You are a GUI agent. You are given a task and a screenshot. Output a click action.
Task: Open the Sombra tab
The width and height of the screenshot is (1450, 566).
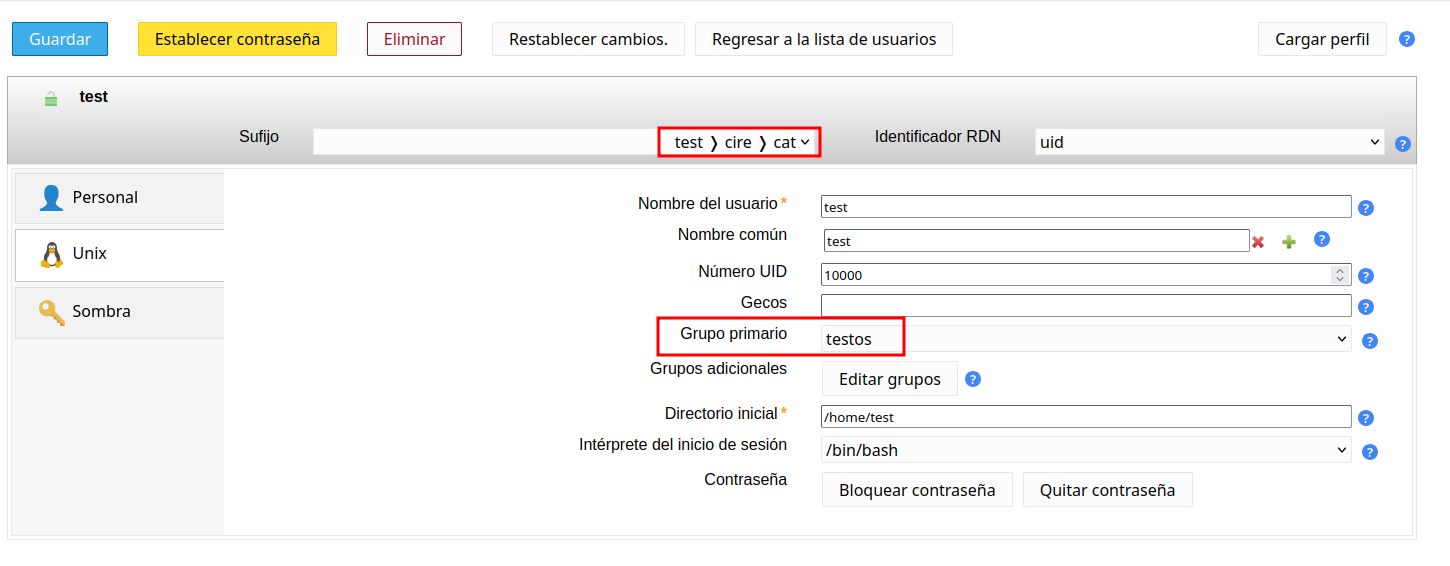point(119,312)
